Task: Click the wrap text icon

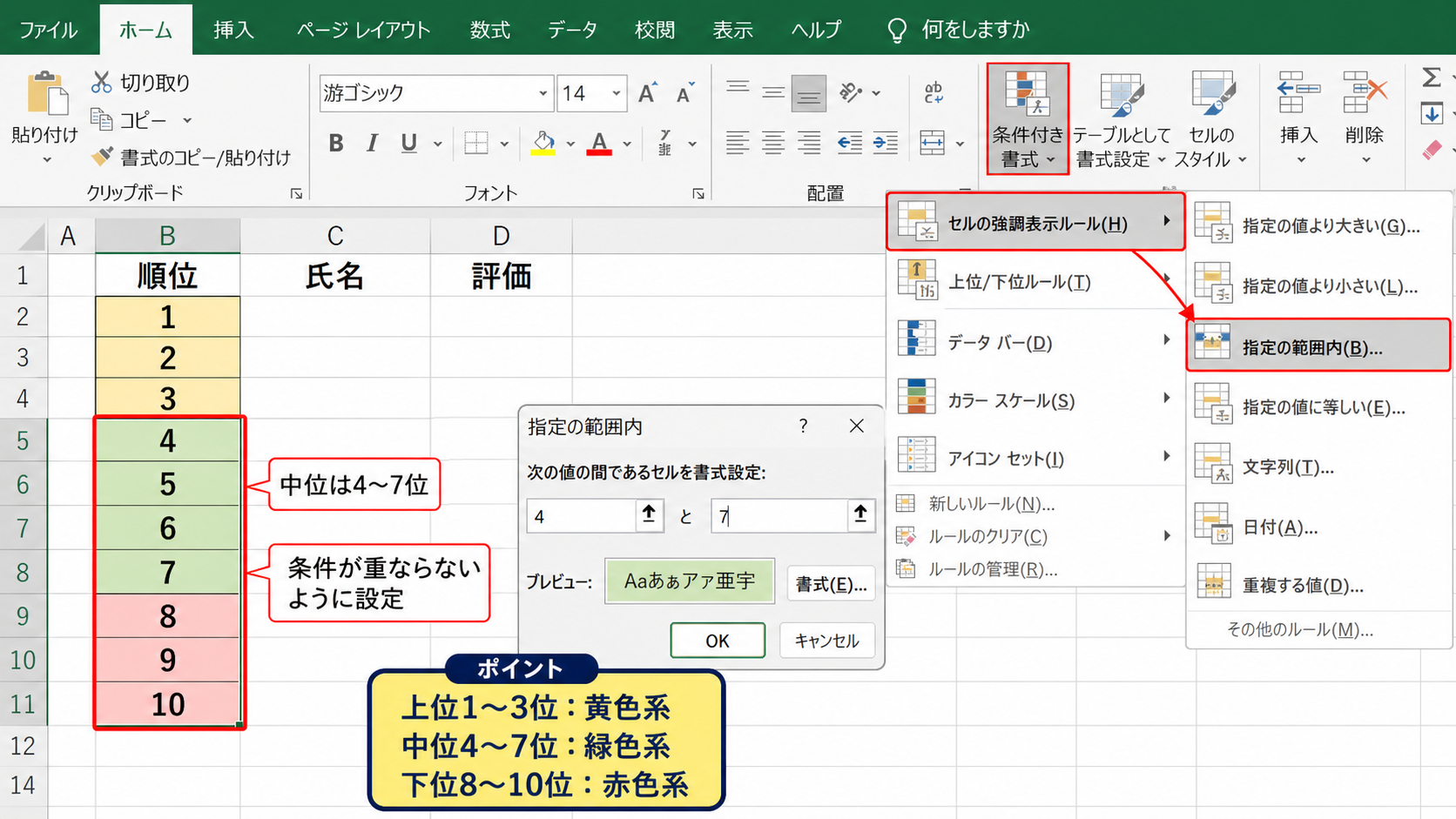Action: 934,92
